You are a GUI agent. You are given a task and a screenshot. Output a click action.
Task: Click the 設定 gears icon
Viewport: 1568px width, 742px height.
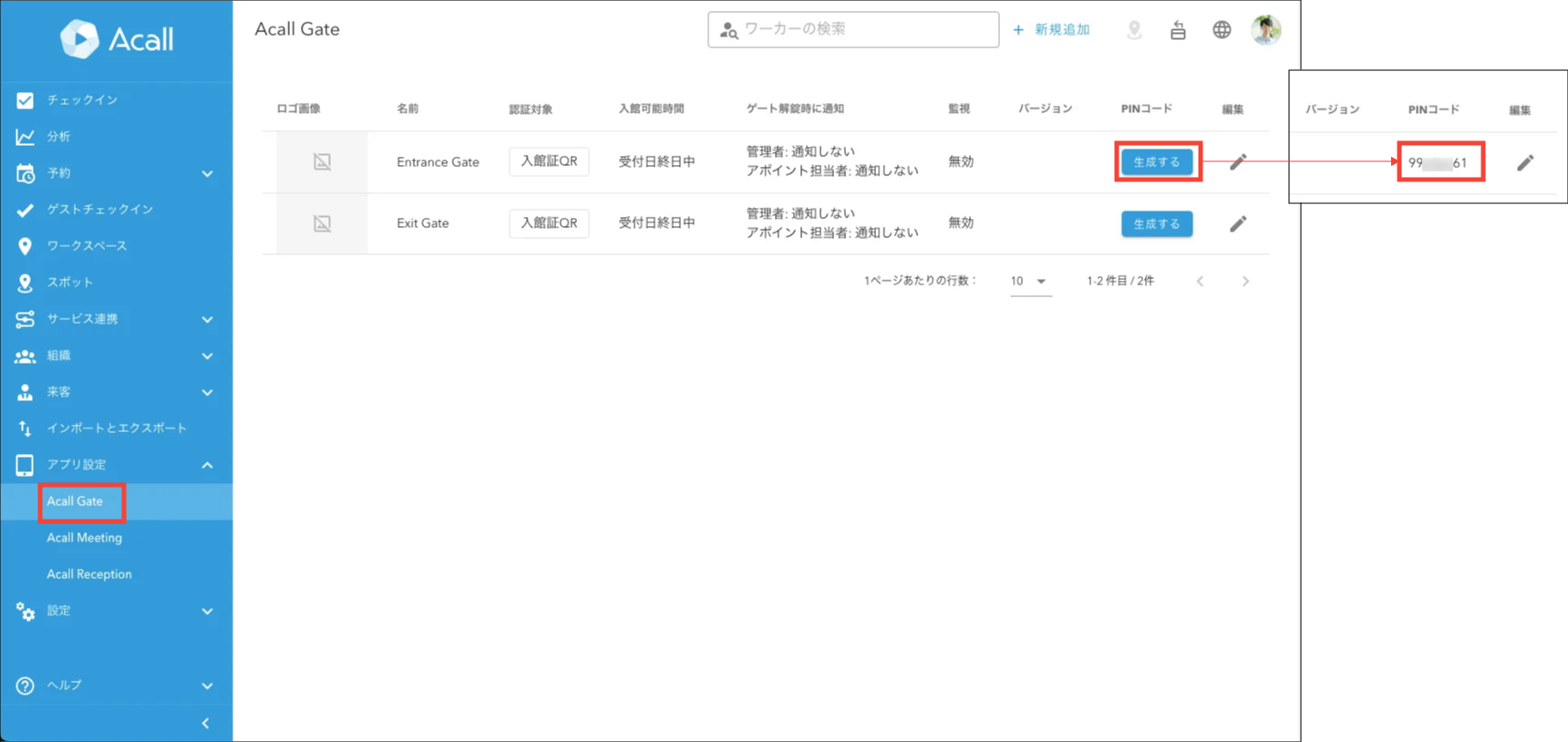point(25,612)
